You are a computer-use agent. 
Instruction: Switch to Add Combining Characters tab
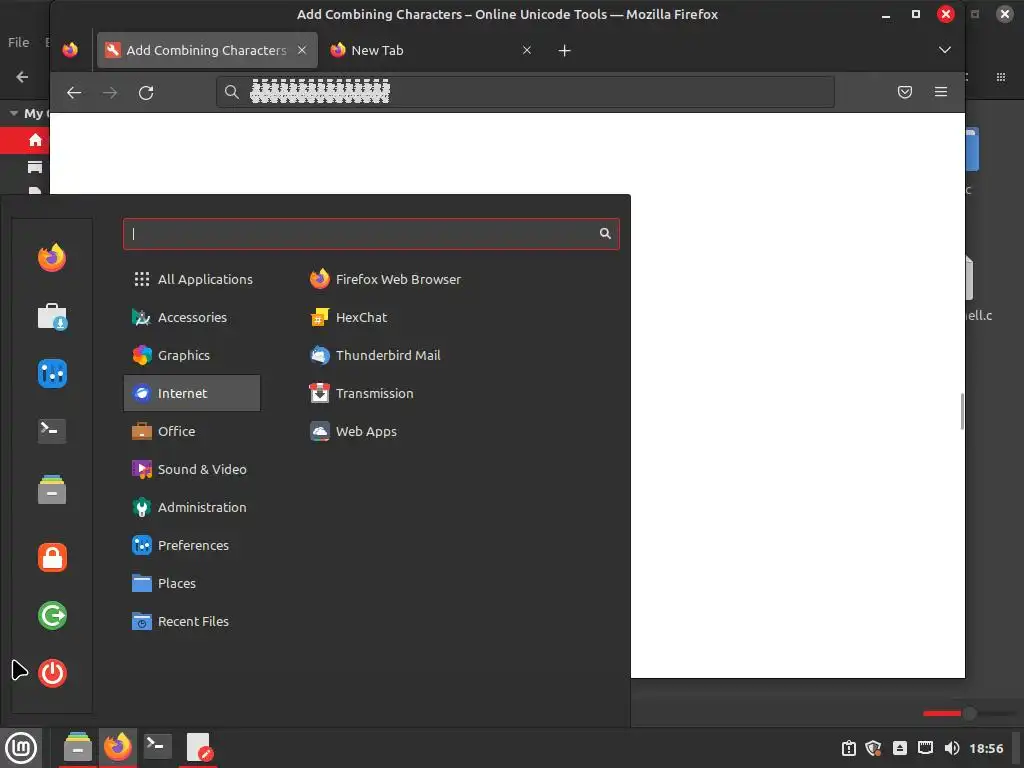(x=206, y=50)
